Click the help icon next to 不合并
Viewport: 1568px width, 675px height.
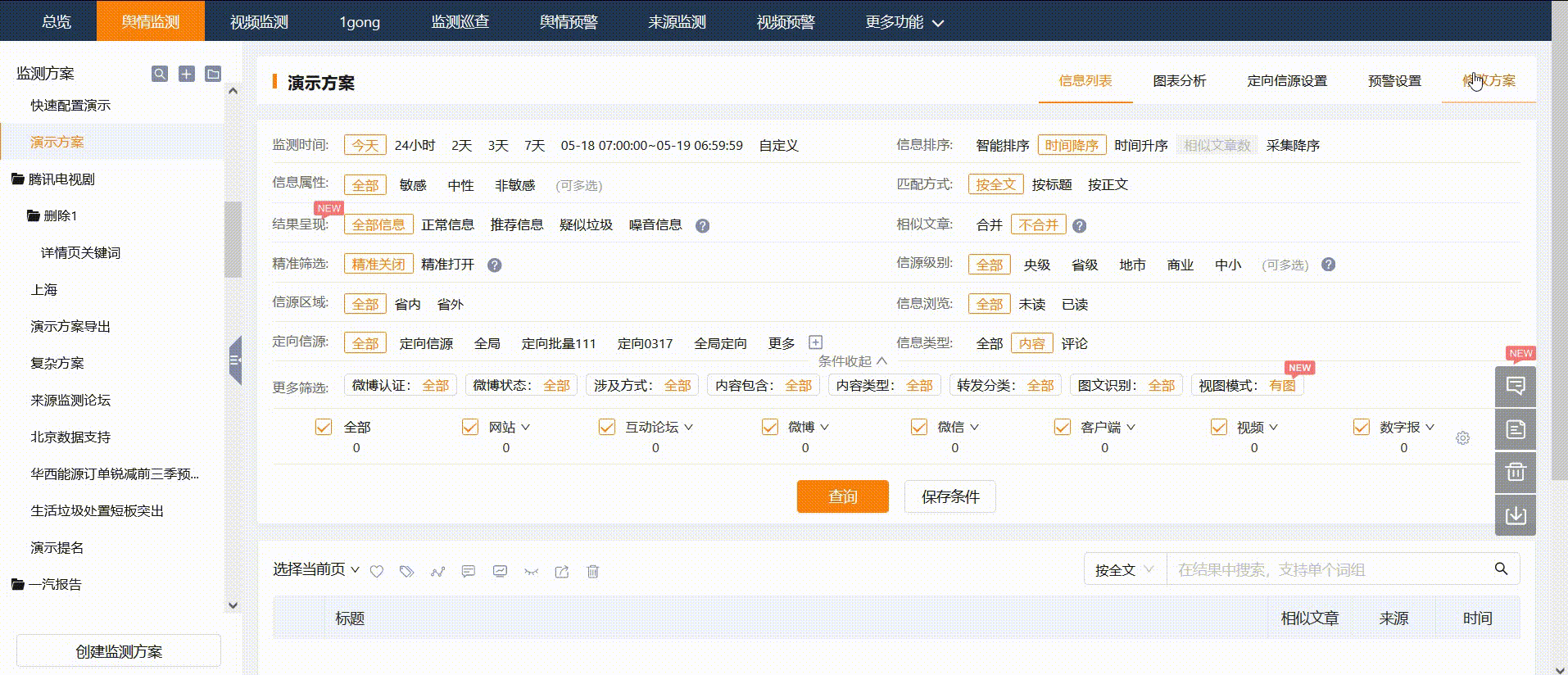click(1080, 226)
